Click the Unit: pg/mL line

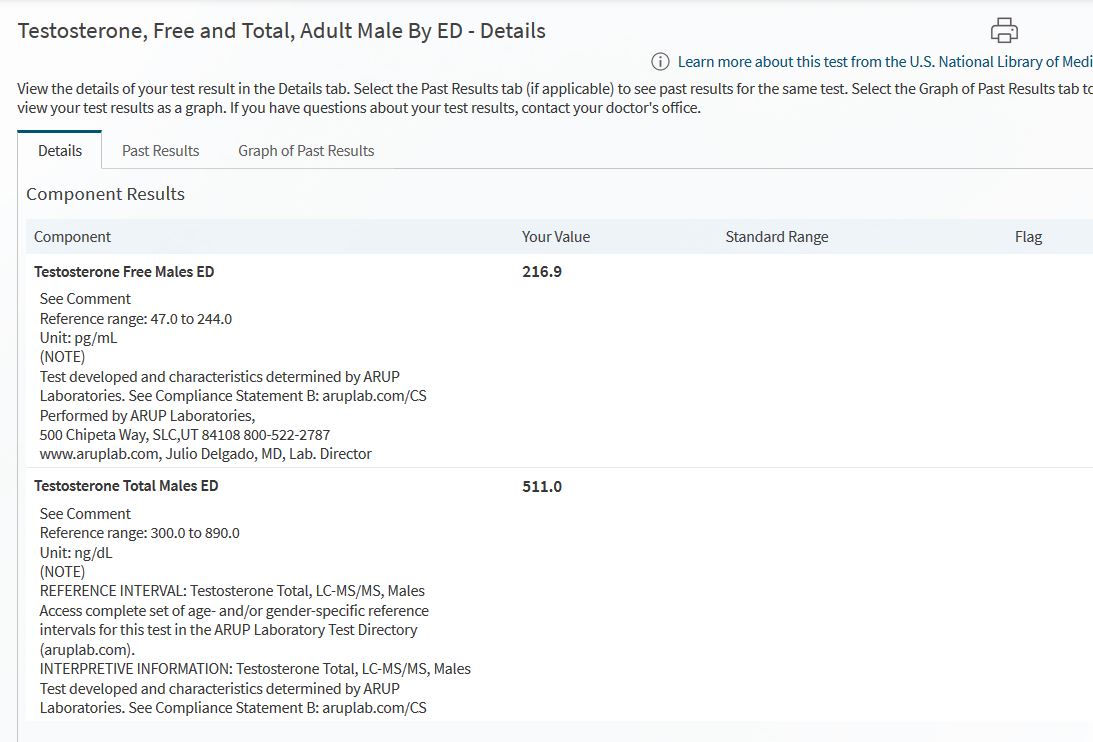tap(79, 338)
